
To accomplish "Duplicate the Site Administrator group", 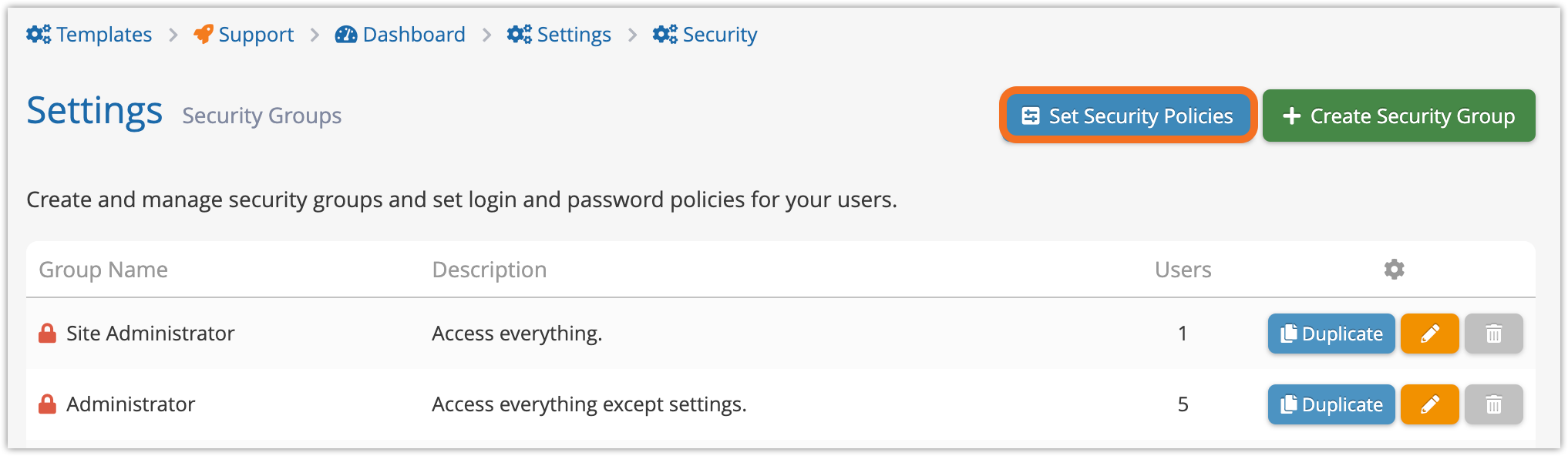I will point(1331,334).
